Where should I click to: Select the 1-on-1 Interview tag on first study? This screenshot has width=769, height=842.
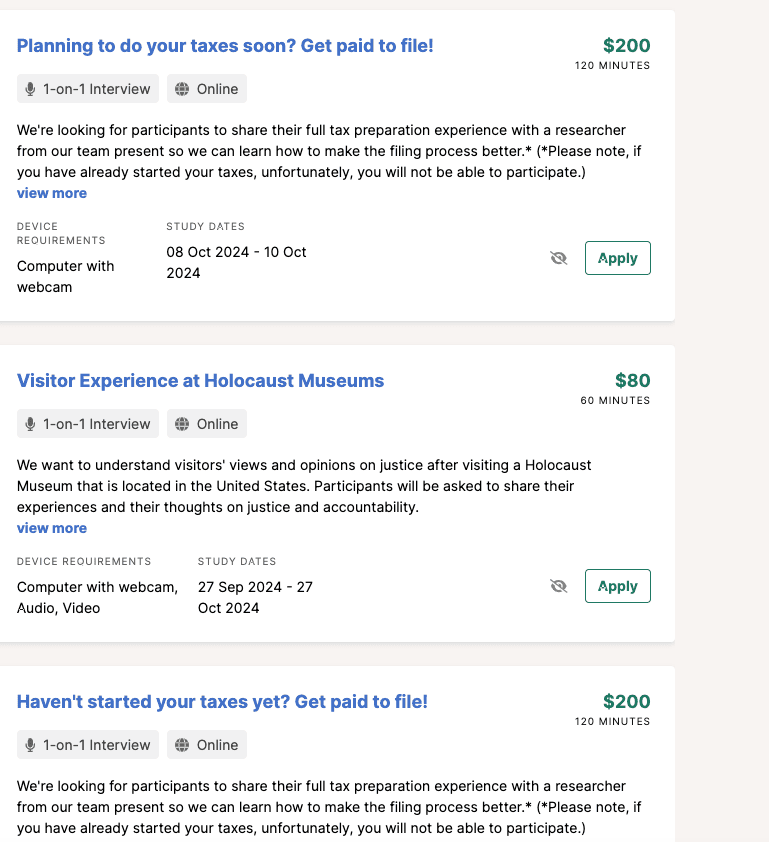pos(87,88)
